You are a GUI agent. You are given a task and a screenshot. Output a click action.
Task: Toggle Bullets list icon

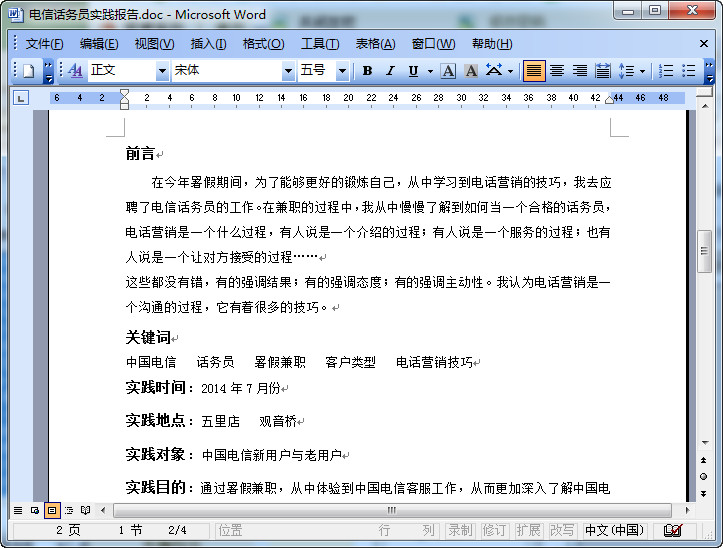[688, 71]
